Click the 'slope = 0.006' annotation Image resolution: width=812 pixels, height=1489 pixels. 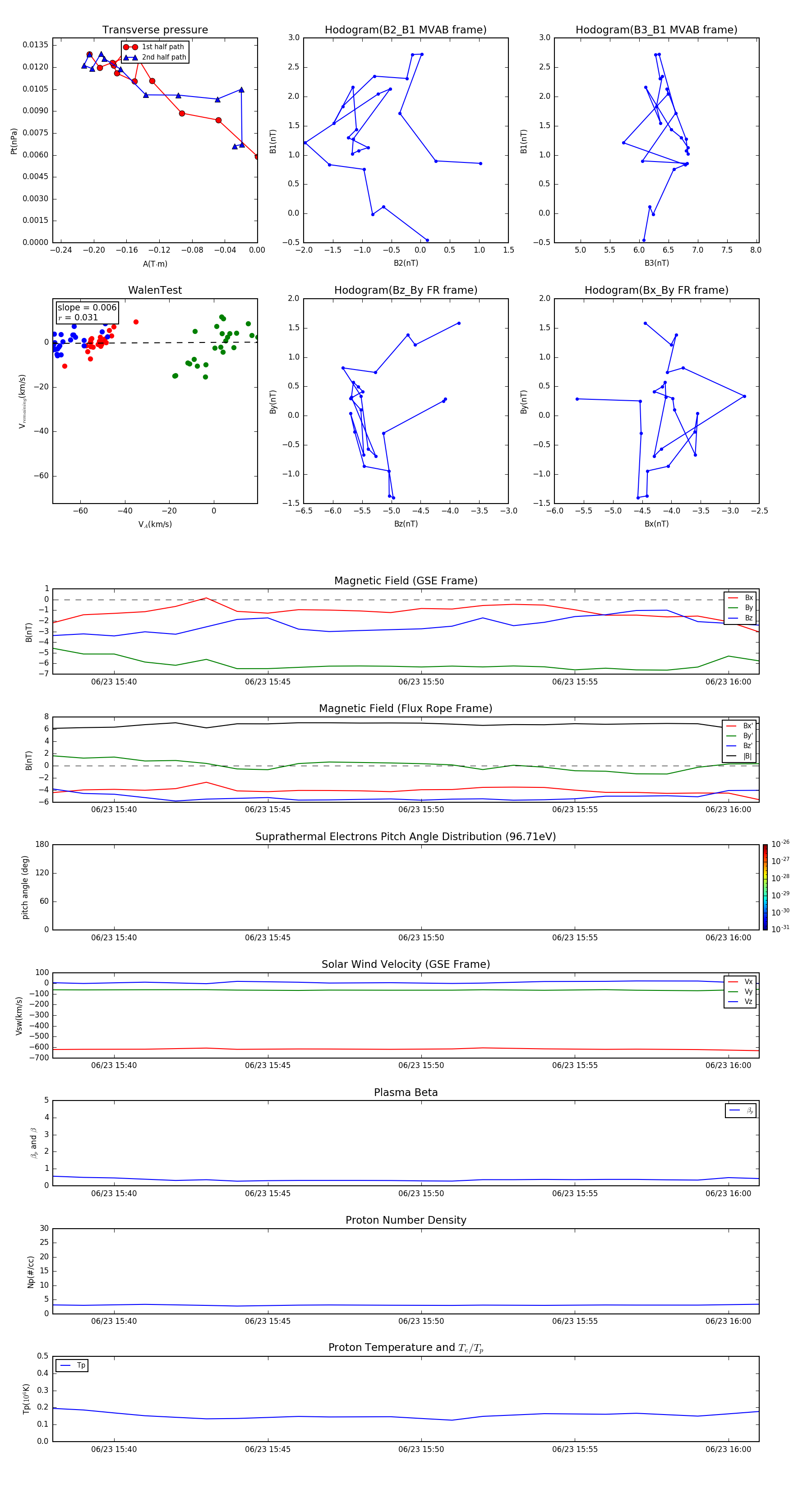pos(87,308)
